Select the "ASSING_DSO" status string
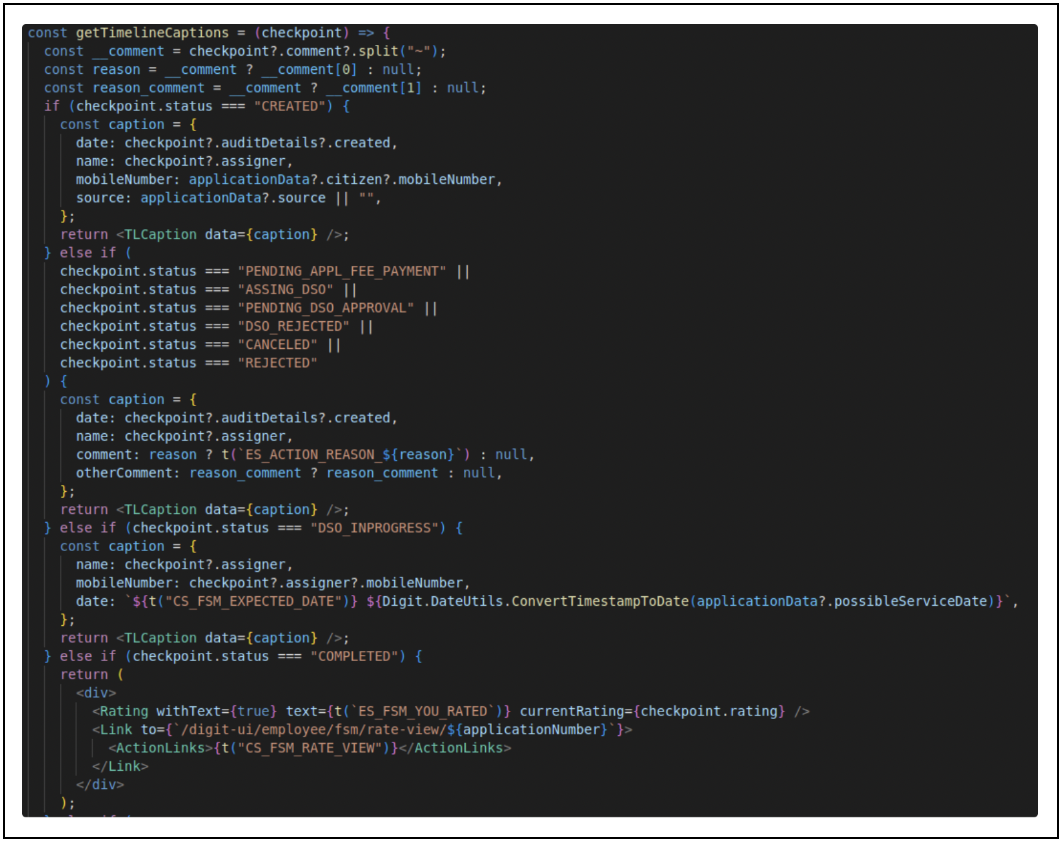The height and width of the screenshot is (842, 1062). coord(286,289)
